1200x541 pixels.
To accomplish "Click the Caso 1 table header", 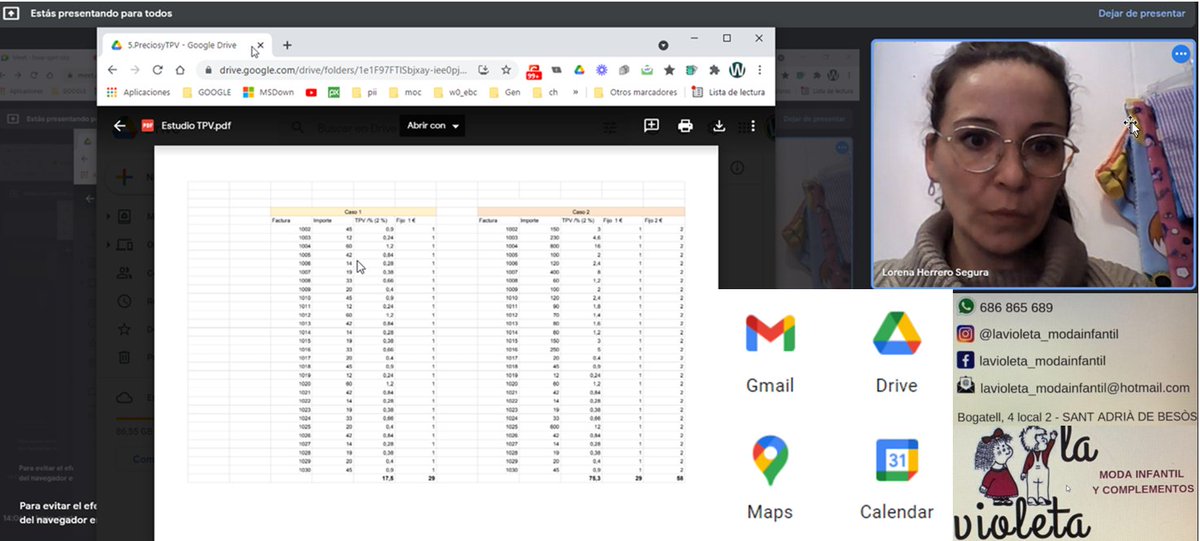I will 352,211.
